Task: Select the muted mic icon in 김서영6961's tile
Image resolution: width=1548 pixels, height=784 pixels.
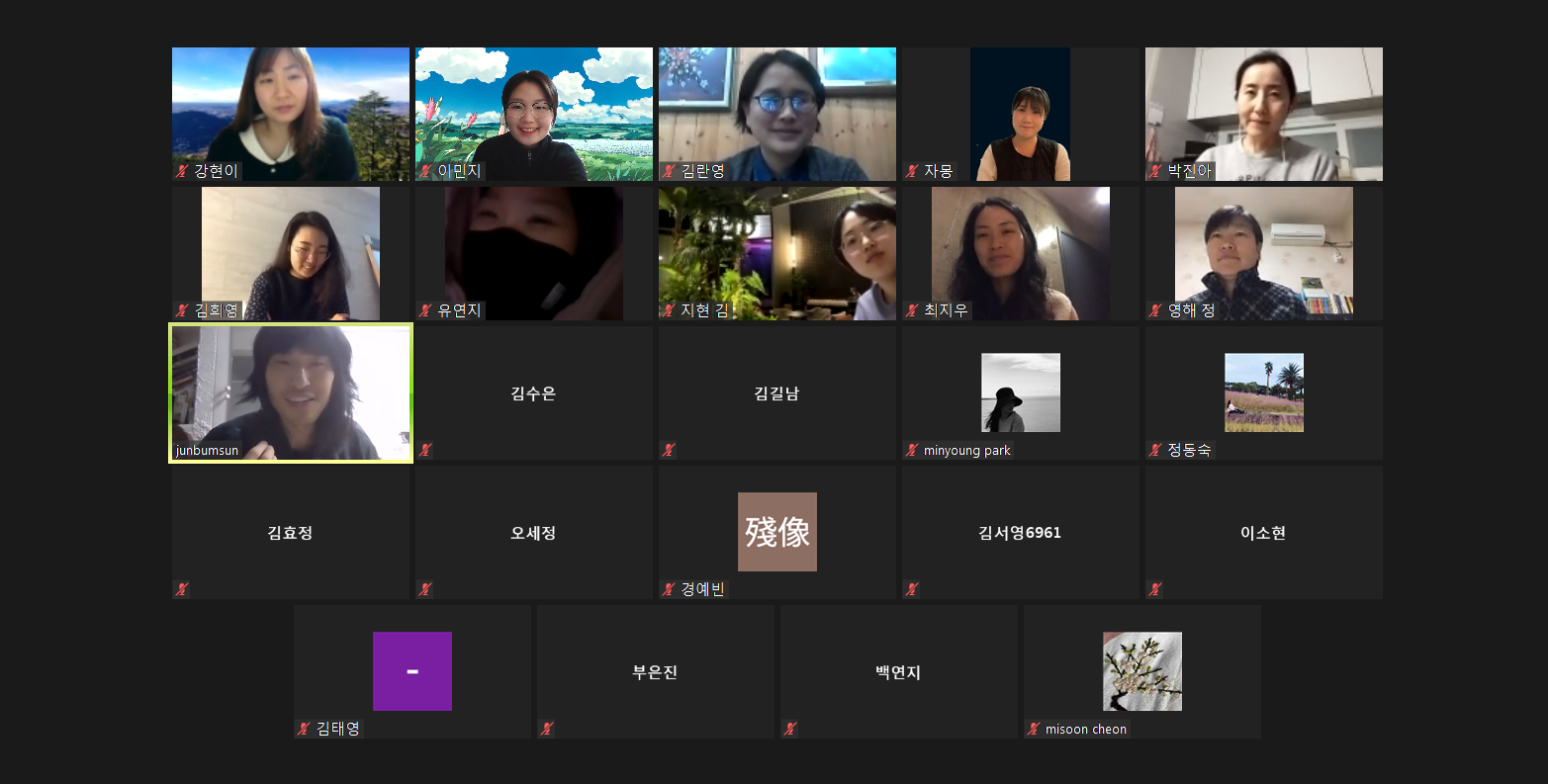Action: pos(912,589)
